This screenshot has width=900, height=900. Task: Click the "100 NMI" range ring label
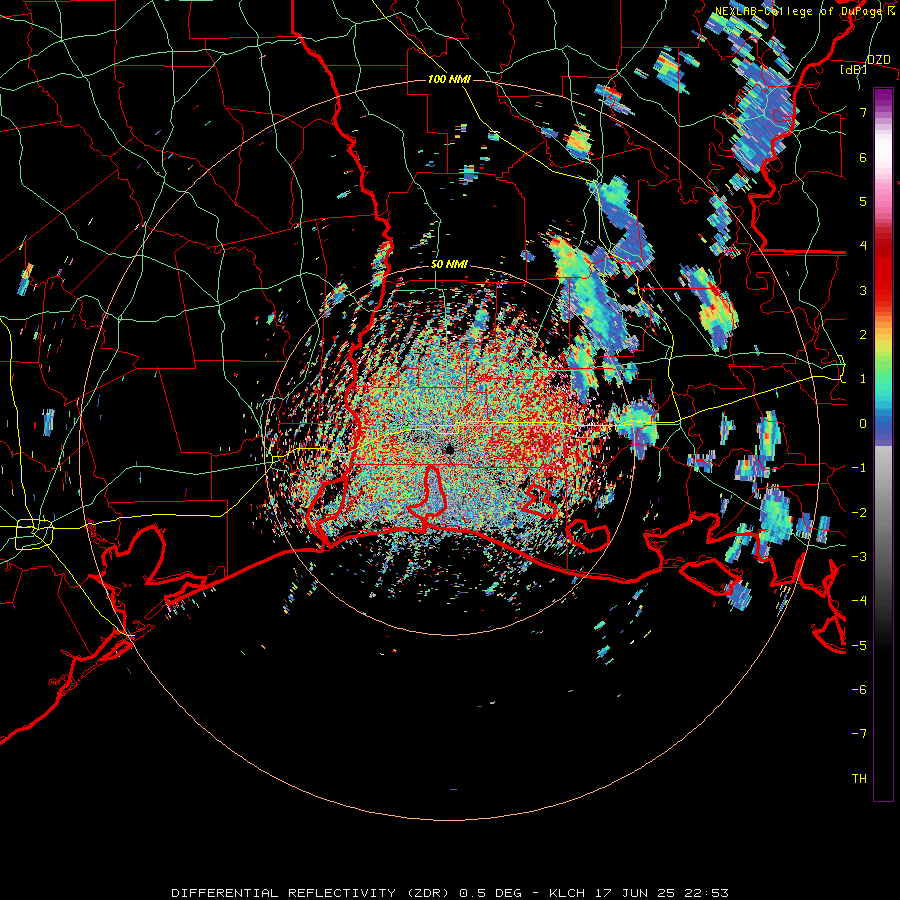tap(449, 79)
